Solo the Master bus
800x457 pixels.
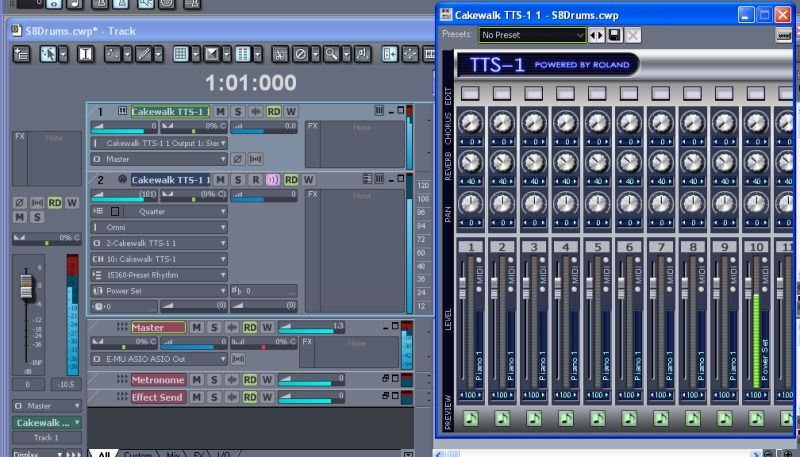[x=213, y=327]
